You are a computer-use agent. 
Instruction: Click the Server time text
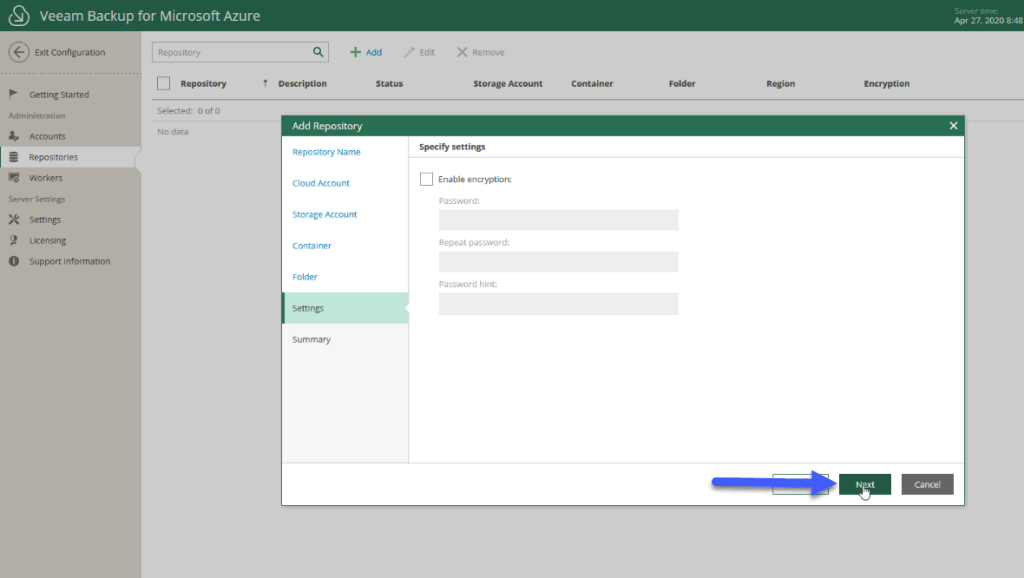tap(988, 16)
